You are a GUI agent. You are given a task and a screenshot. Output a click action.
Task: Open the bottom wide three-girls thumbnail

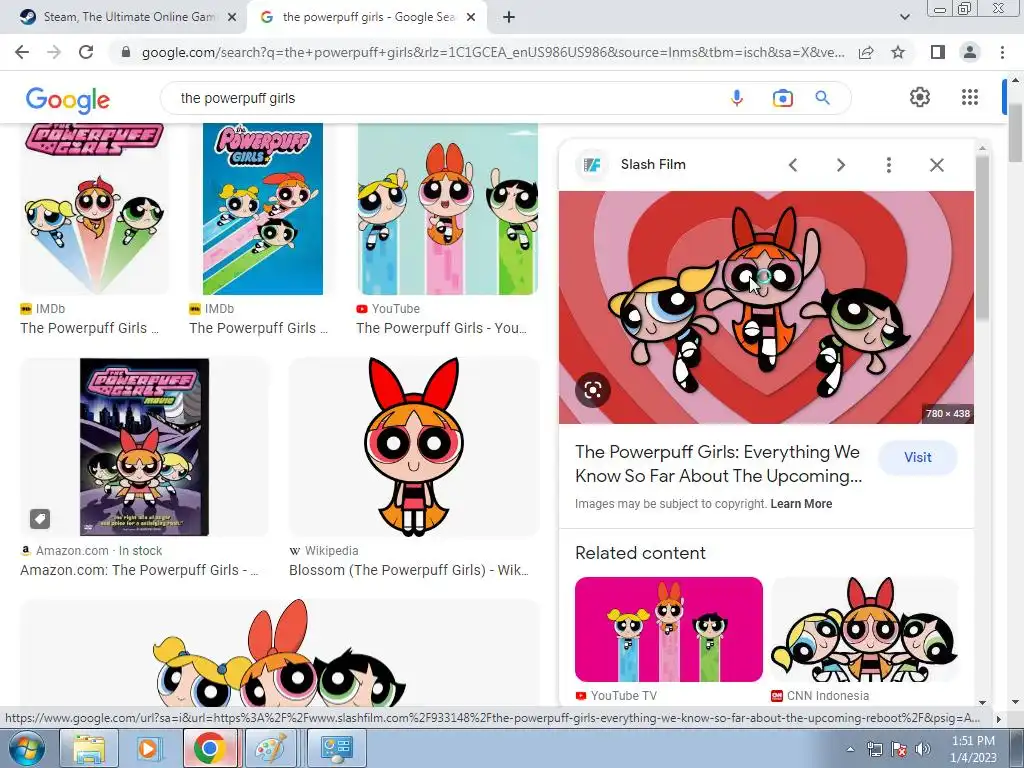[x=280, y=653]
